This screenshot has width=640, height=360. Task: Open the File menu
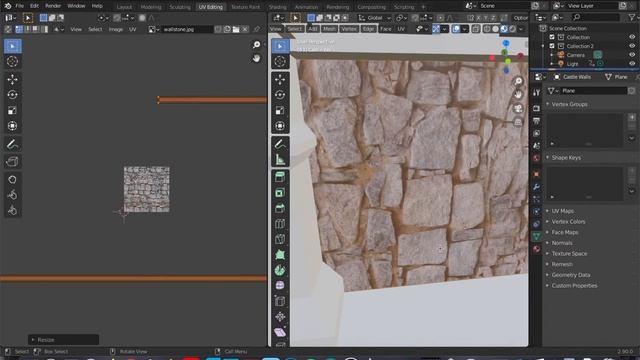click(x=20, y=6)
